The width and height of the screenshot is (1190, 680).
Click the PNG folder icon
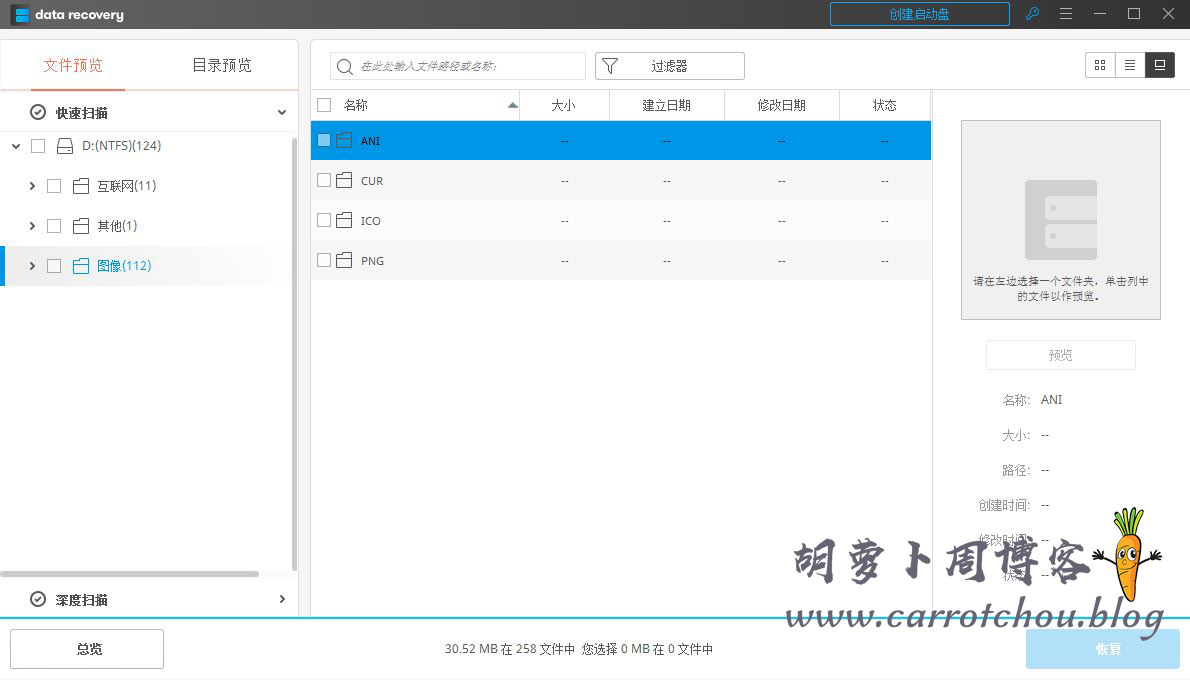pos(344,260)
